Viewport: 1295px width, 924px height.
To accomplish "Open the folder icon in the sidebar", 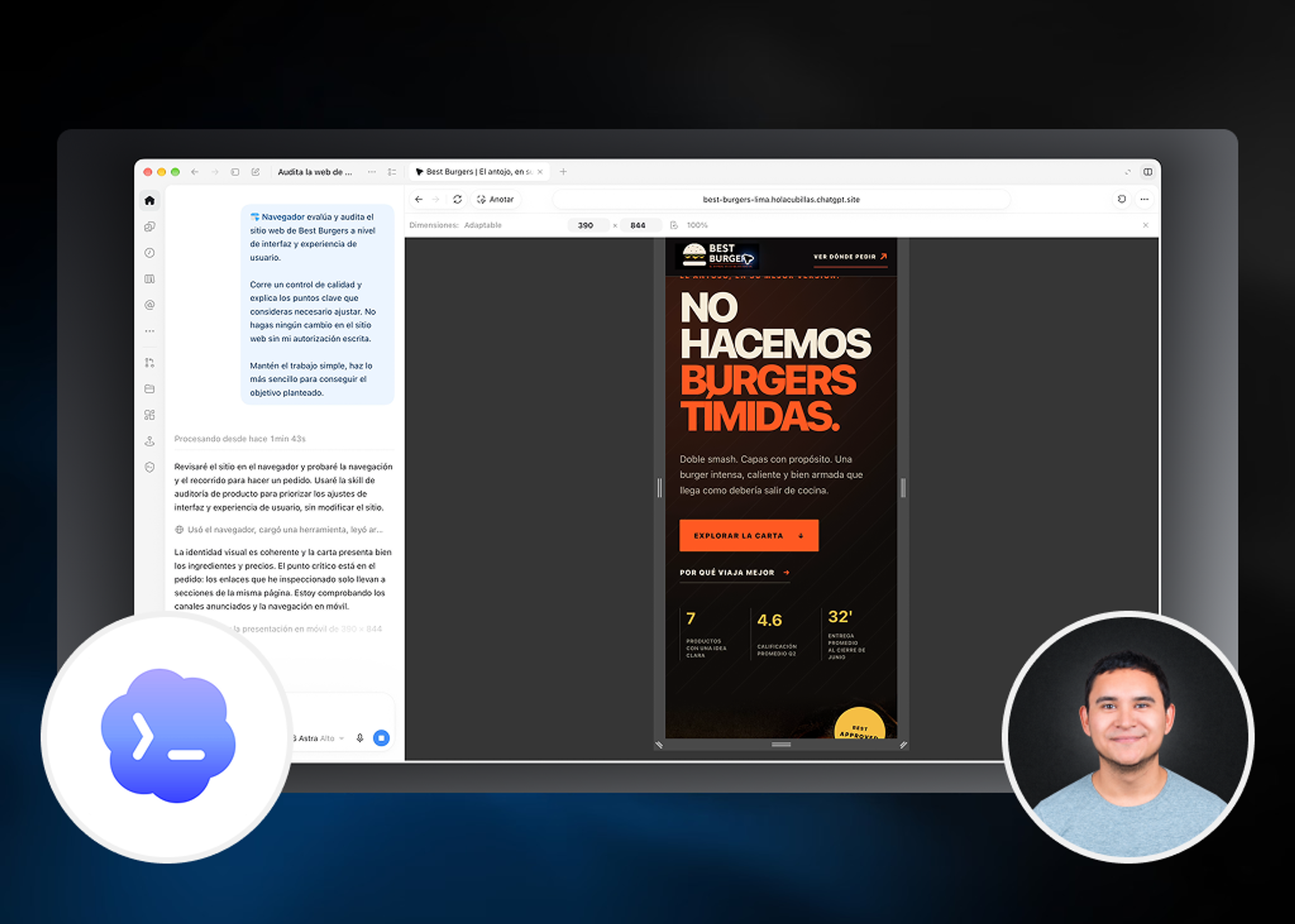I will [150, 389].
